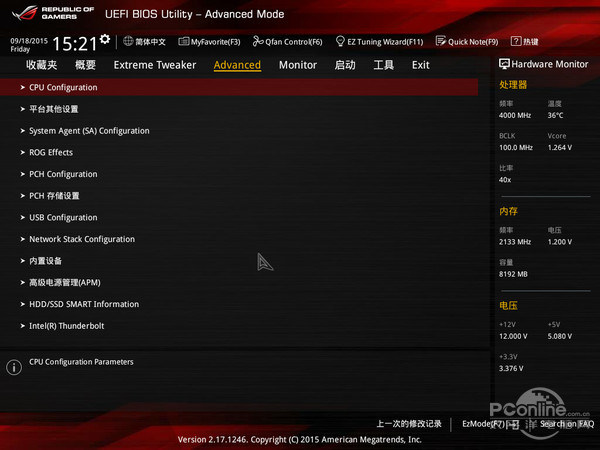Click the 3.376 V reading

[511, 368]
